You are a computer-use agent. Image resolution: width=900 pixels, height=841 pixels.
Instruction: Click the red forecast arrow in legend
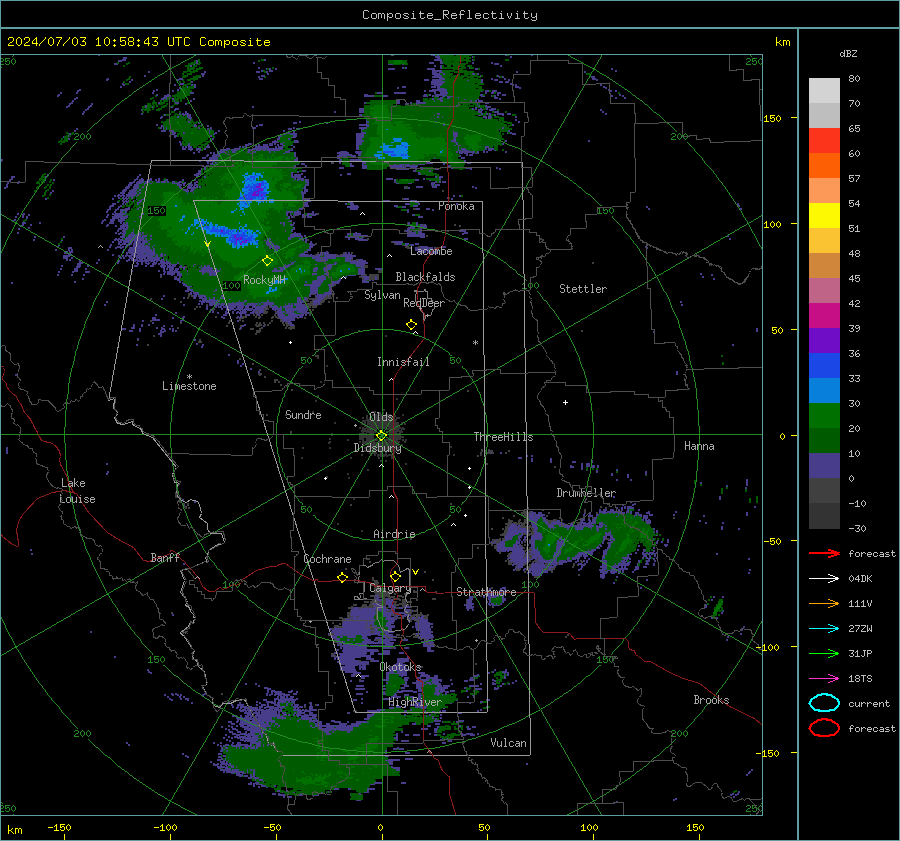[824, 553]
